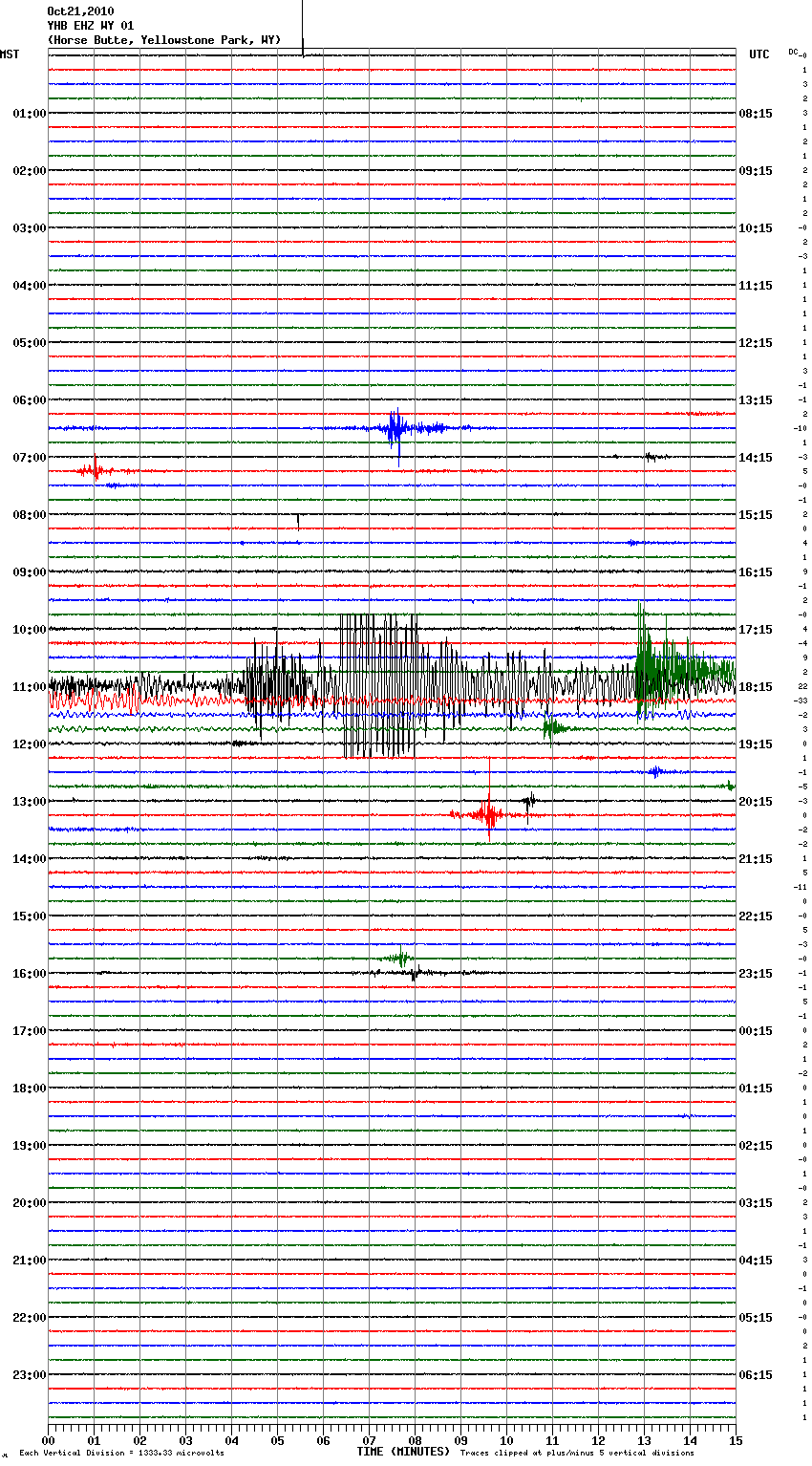Select the 13:00 MST time label
Screen dimensions: 812x1466
pyautogui.click(x=29, y=802)
